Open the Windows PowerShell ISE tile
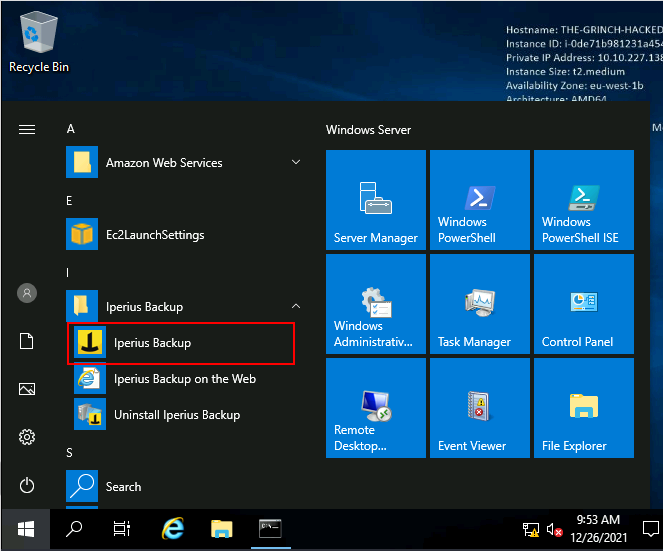The height and width of the screenshot is (551, 663). 584,200
